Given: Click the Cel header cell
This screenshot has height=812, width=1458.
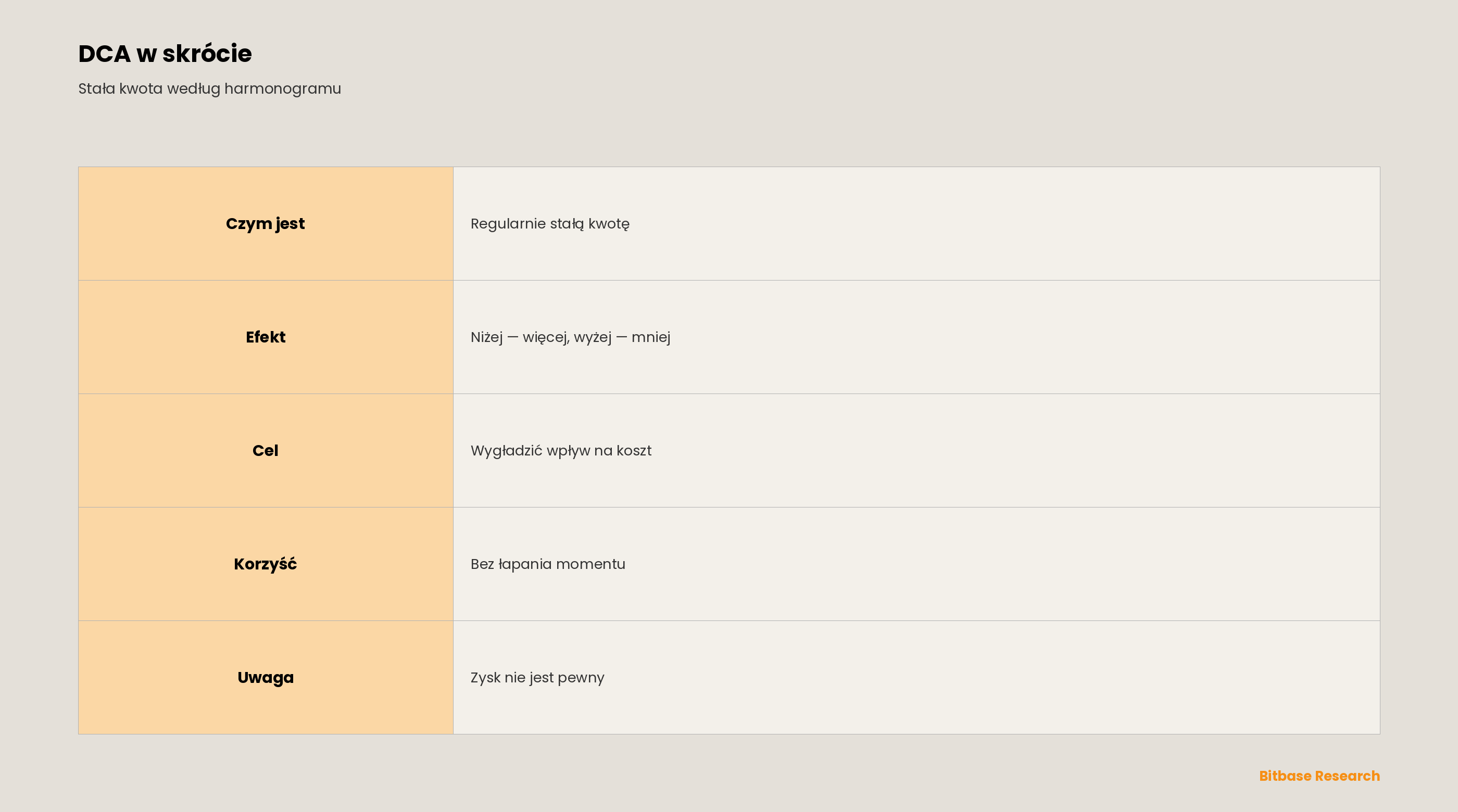Looking at the screenshot, I should pos(266,450).
